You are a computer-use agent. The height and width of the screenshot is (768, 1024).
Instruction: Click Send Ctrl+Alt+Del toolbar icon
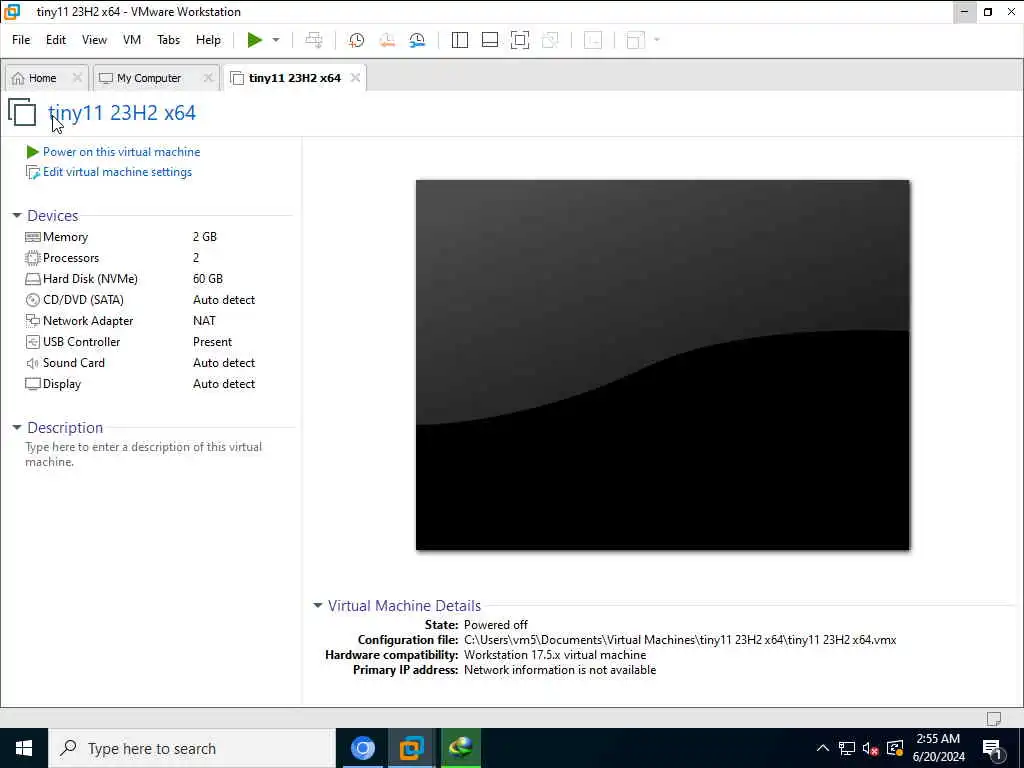click(x=314, y=40)
